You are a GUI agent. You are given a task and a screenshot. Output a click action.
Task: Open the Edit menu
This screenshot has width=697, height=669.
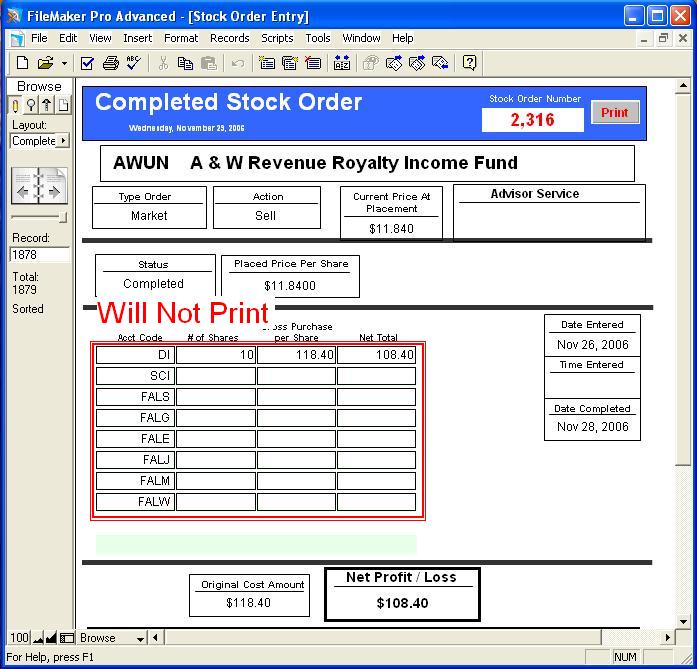click(x=68, y=38)
